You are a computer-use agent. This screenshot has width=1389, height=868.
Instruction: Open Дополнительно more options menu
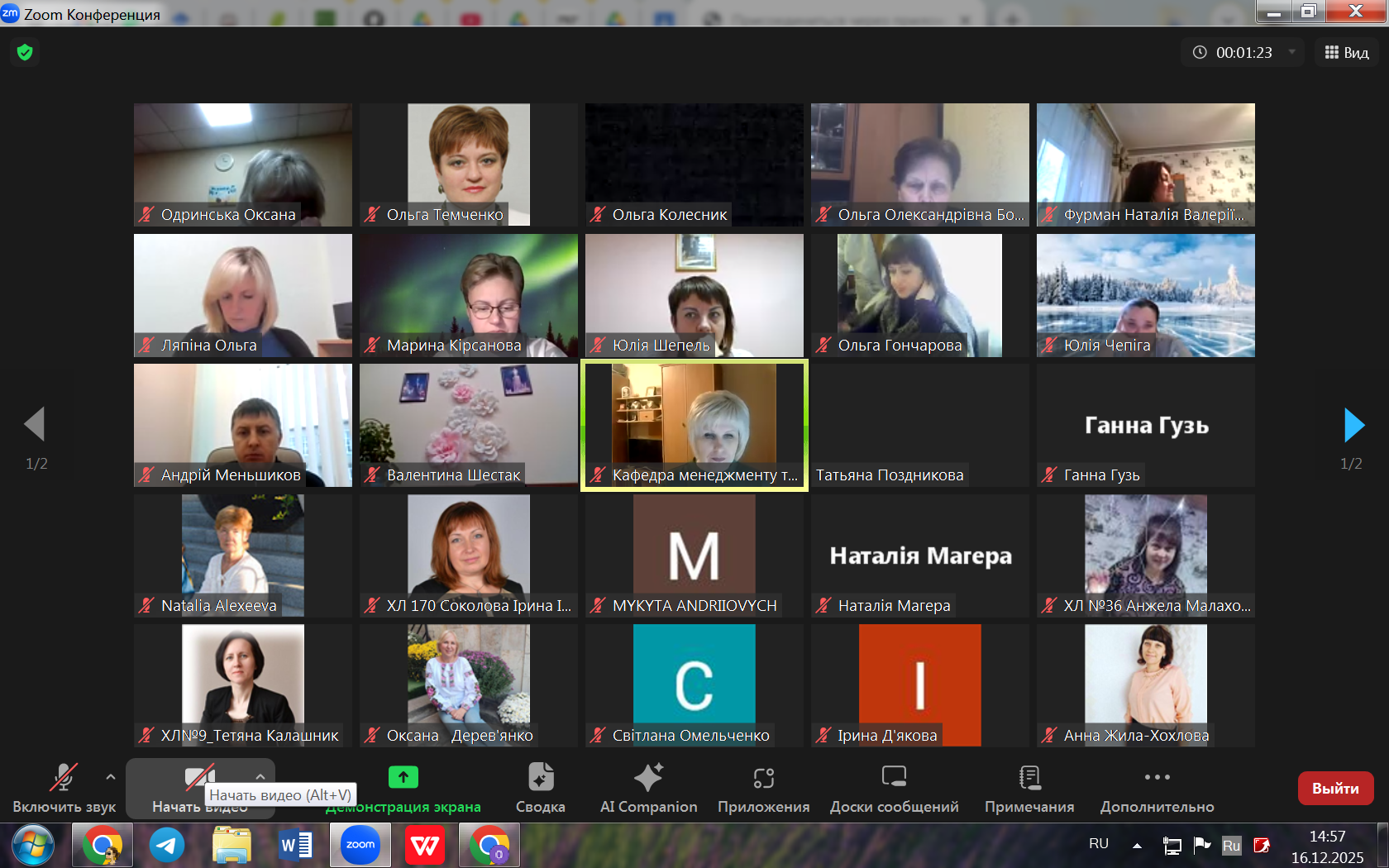pyautogui.click(x=1157, y=788)
